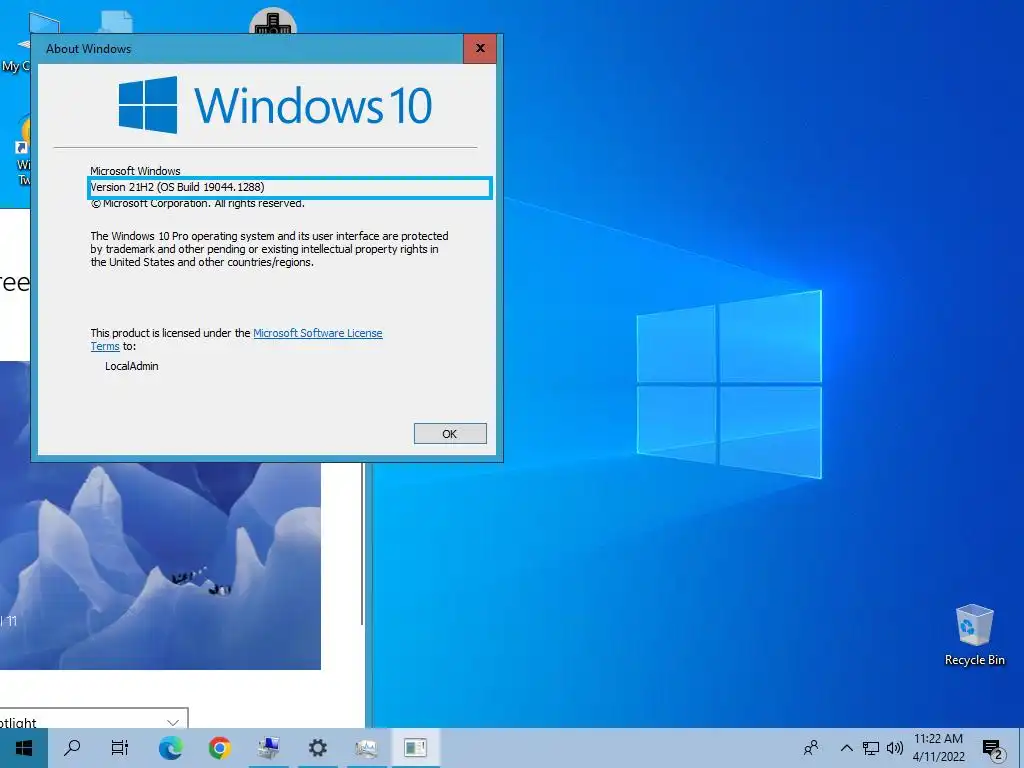The image size is (1024, 768).
Task: Select the performance graph app in taskbar
Action: coord(366,748)
